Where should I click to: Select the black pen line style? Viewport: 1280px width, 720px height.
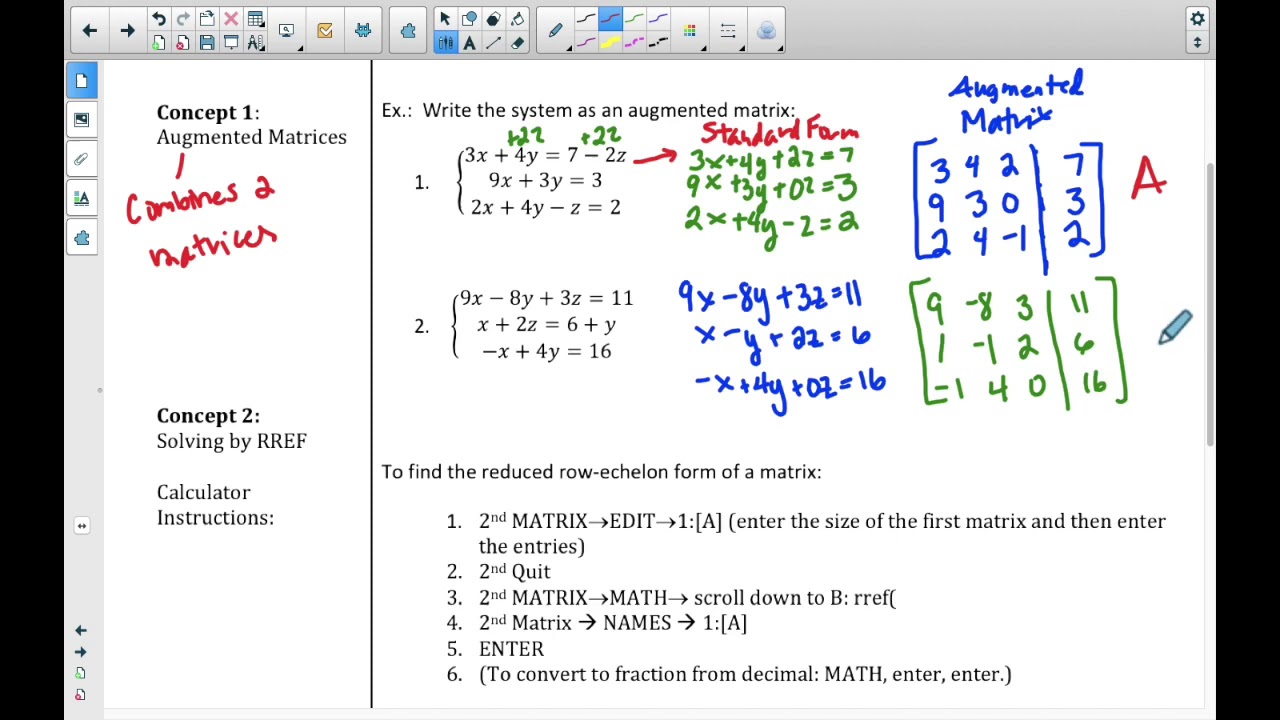586,19
